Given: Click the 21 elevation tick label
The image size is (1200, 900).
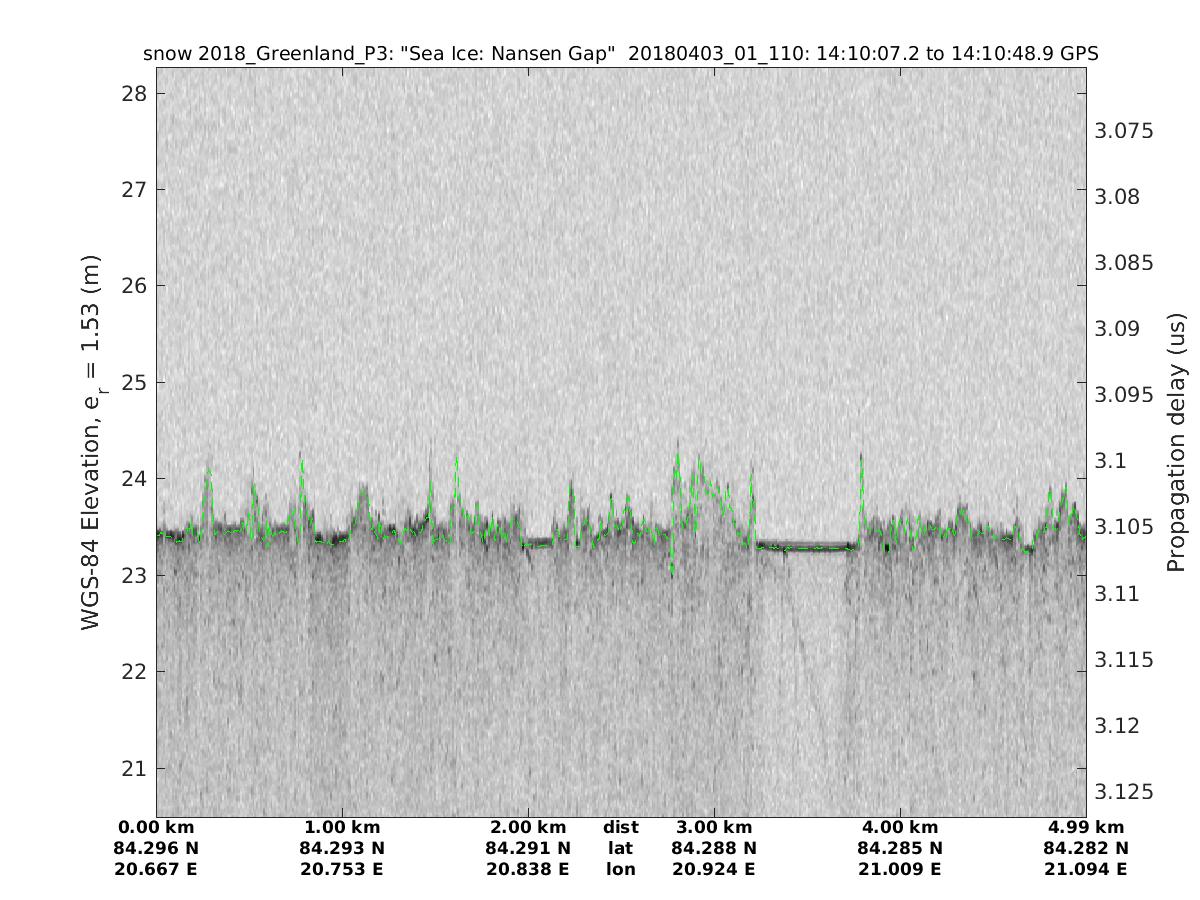Looking at the screenshot, I should click(x=133, y=768).
